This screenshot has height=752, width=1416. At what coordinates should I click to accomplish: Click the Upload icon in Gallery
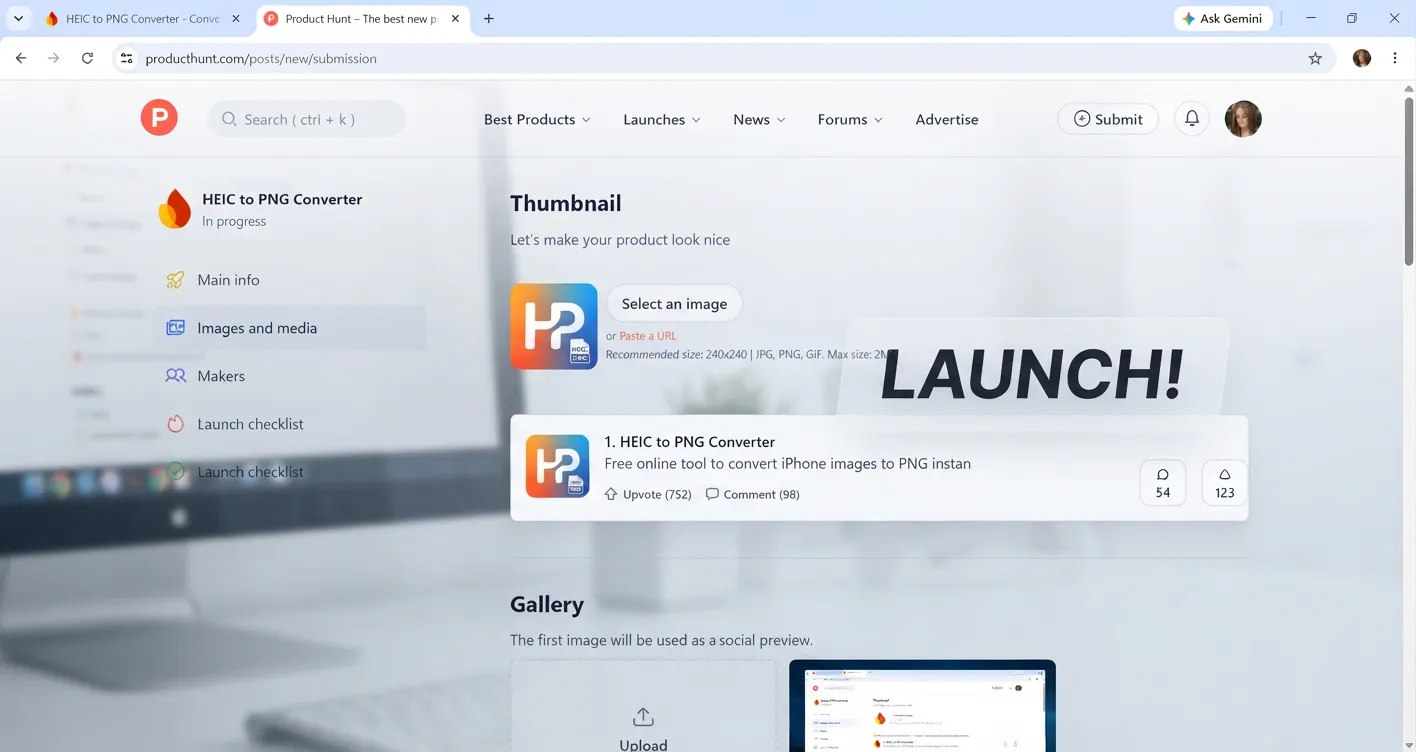pyautogui.click(x=643, y=717)
